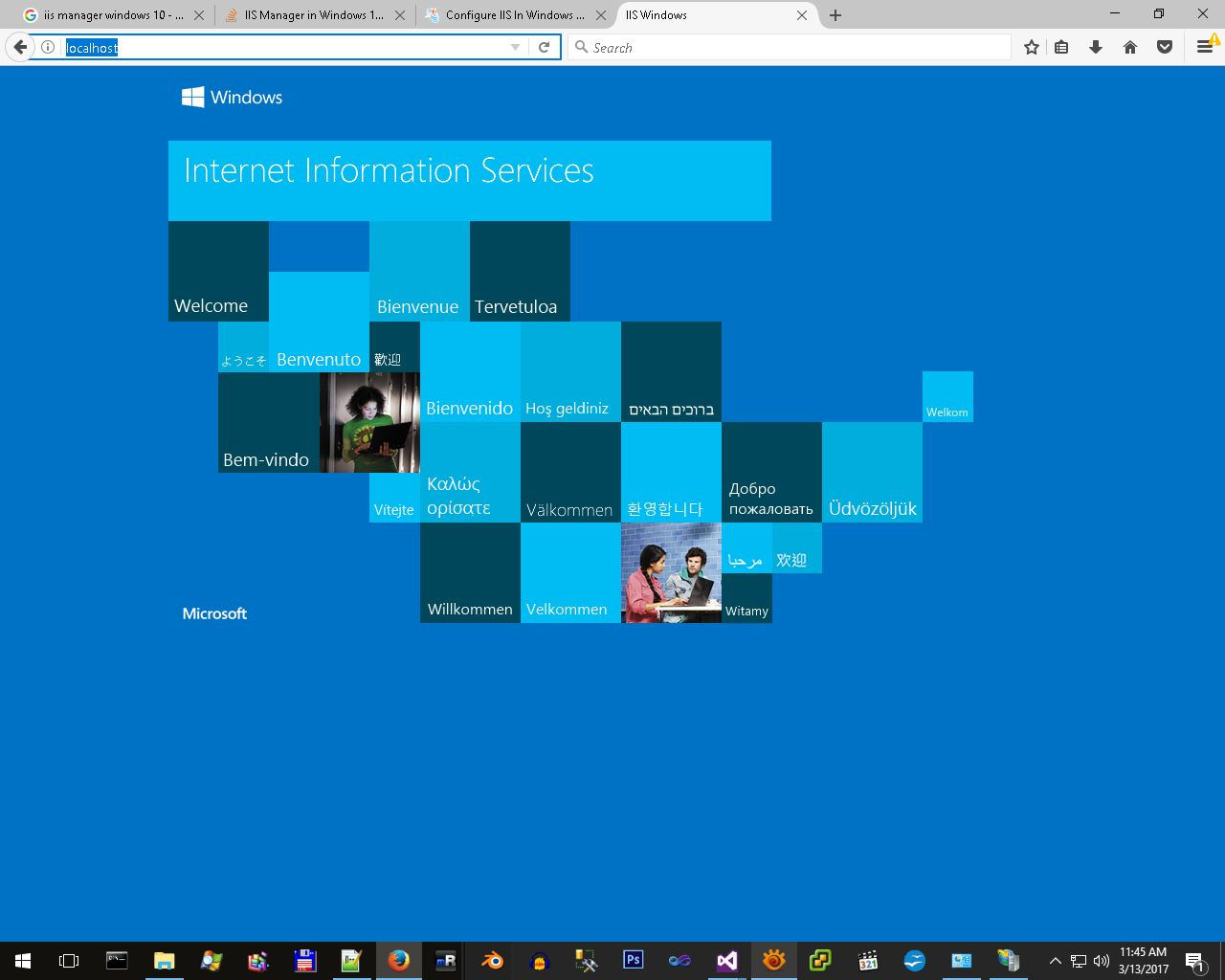
Task: Click the 'Benvenuto' tile
Action: coord(319,322)
